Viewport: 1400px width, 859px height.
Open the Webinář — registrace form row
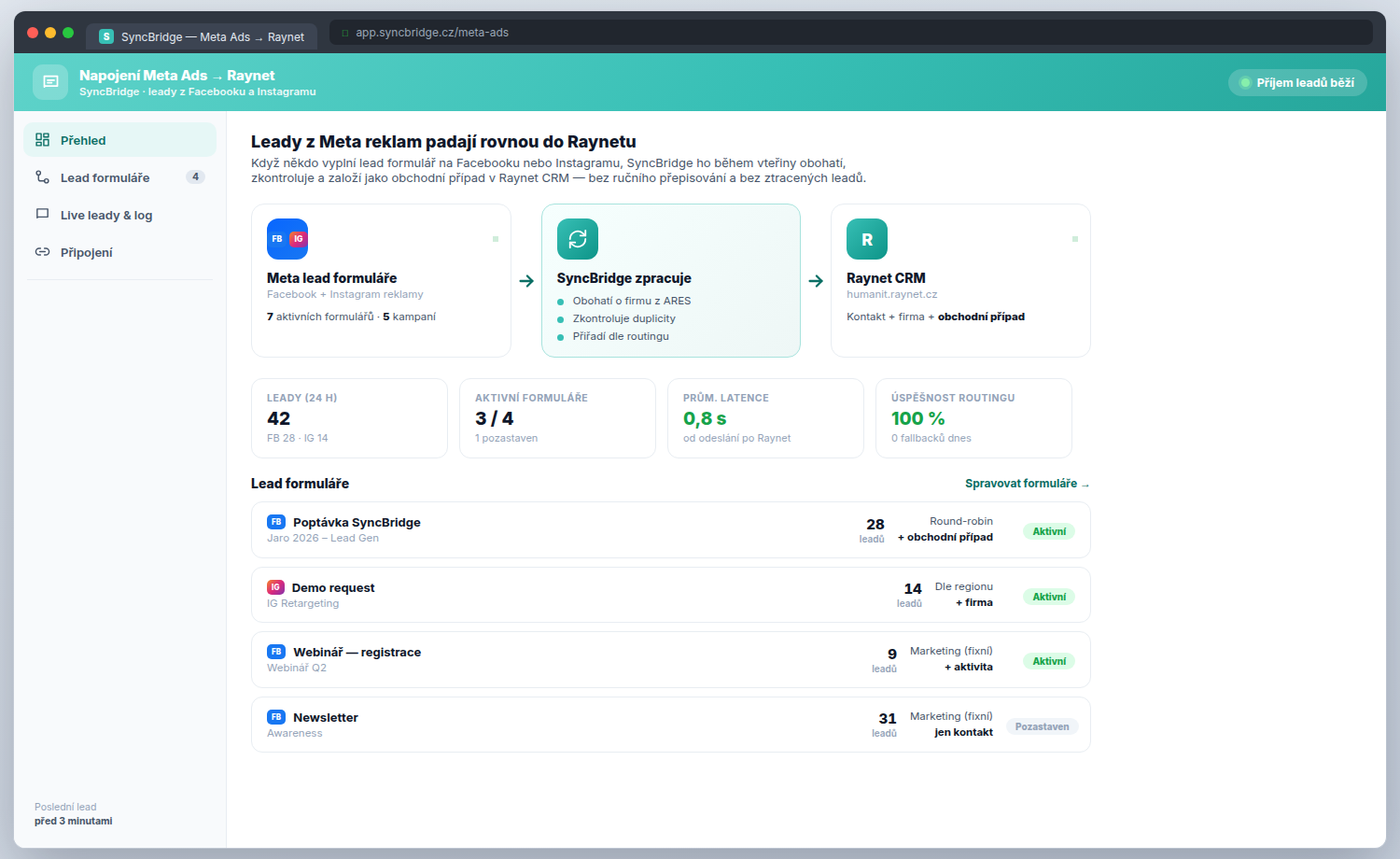[670, 660]
